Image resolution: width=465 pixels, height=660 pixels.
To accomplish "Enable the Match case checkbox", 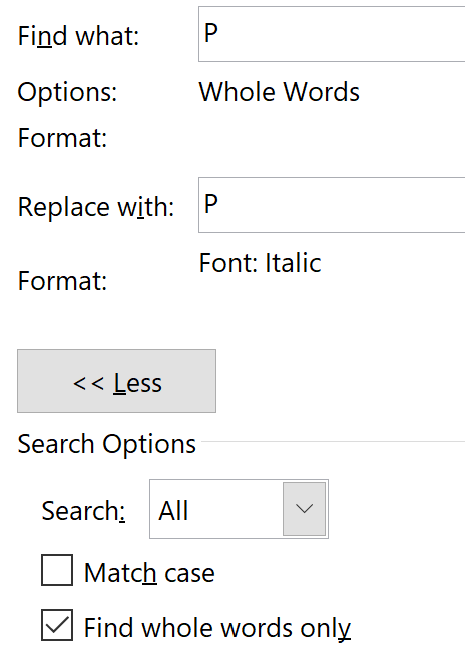I will (x=57, y=570).
